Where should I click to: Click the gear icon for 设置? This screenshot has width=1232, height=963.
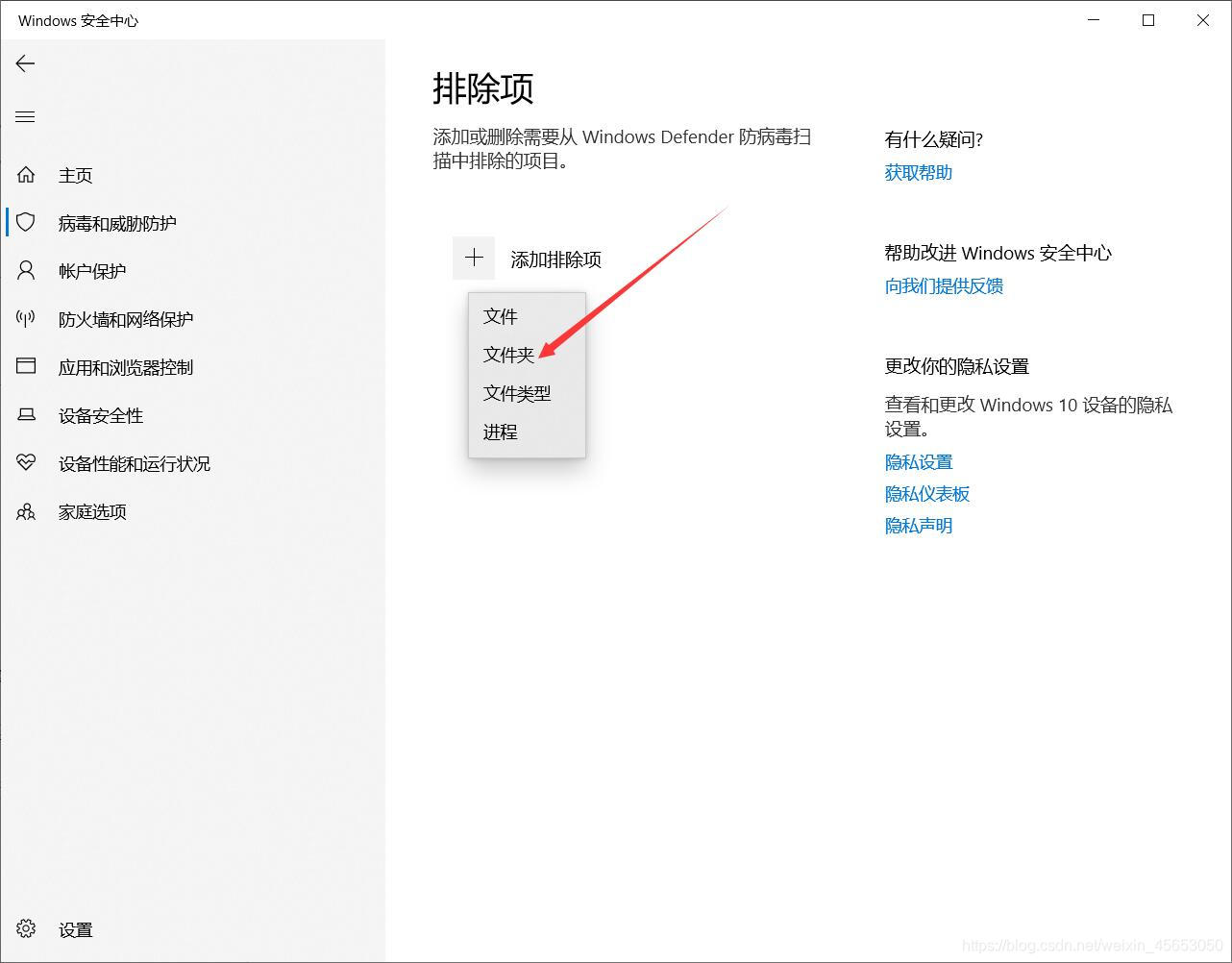tap(26, 928)
